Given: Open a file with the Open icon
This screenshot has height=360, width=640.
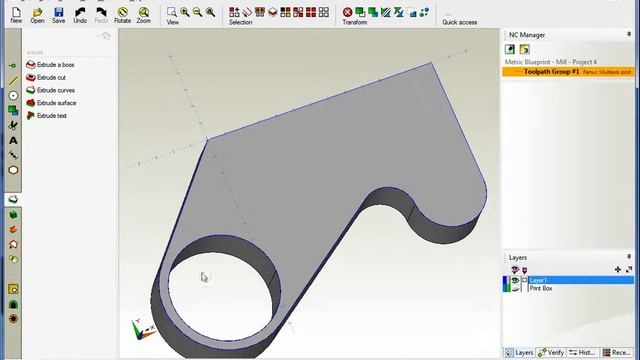Looking at the screenshot, I should click(x=37, y=15).
